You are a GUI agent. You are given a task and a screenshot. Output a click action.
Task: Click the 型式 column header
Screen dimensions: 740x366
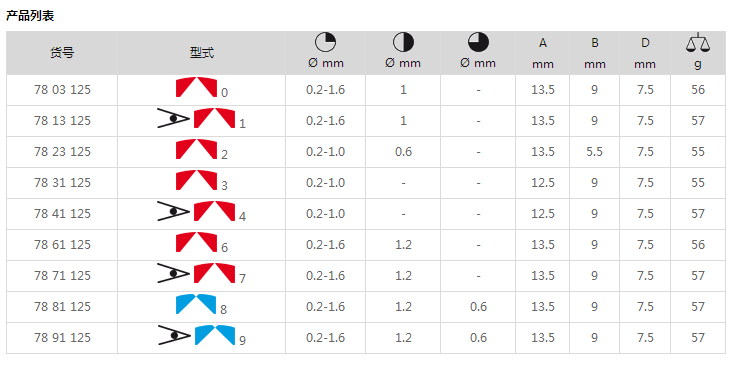tap(202, 53)
